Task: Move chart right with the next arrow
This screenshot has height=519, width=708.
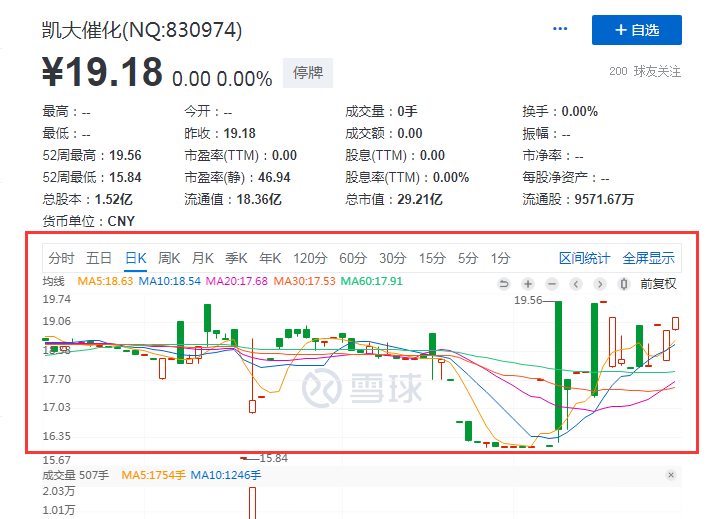Action: (600, 284)
